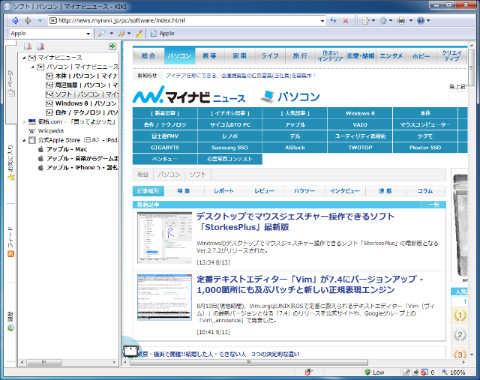Select the 総合 site navigation tab
This screenshot has width=480, height=380.
pos(148,56)
